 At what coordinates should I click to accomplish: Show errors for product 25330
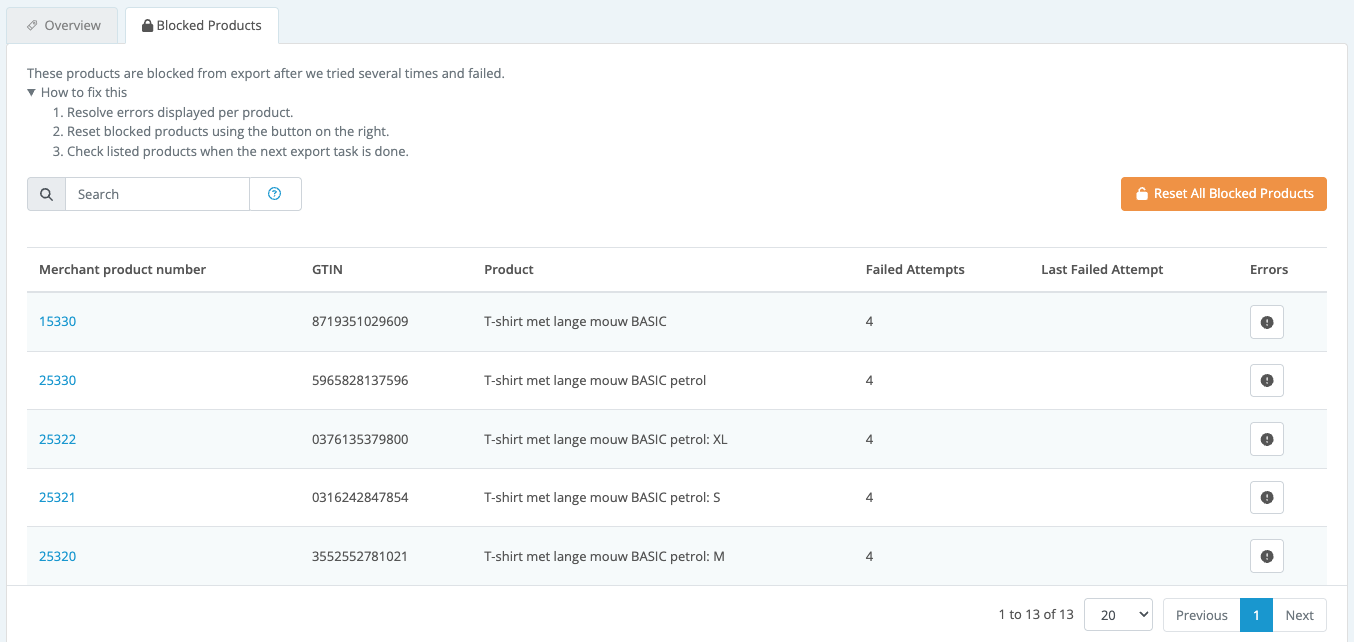[x=1266, y=381]
